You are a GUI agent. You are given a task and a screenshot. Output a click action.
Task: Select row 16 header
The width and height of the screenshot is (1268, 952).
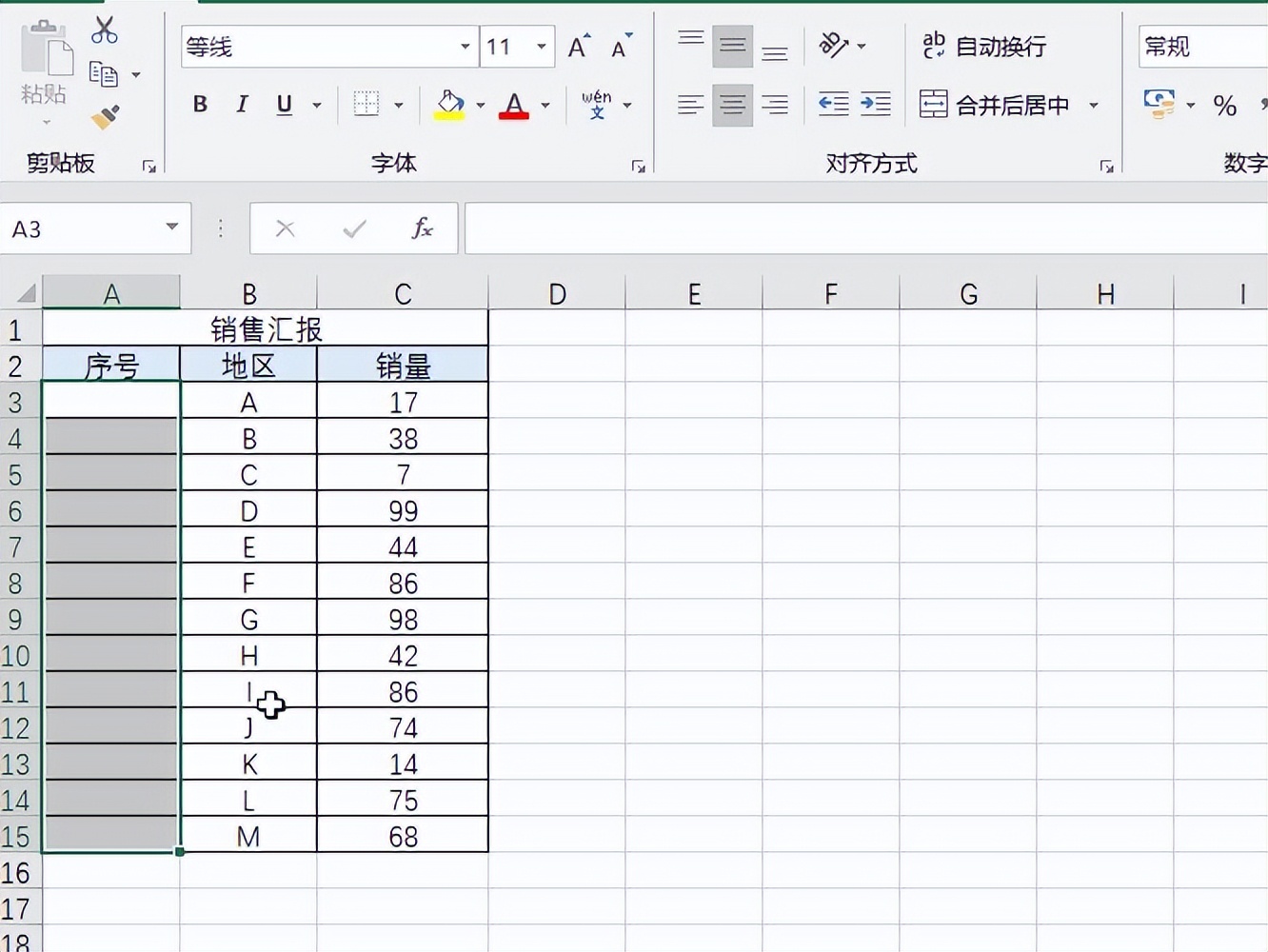20,872
